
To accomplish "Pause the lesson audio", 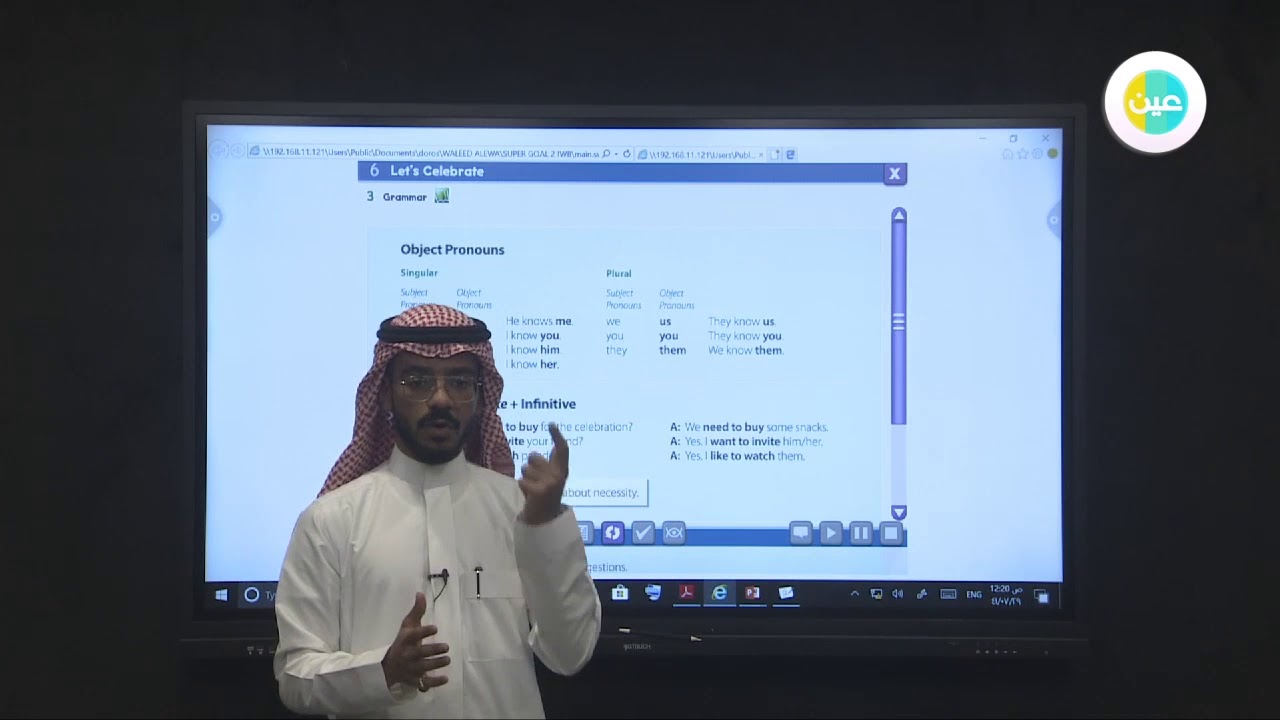I will point(860,533).
